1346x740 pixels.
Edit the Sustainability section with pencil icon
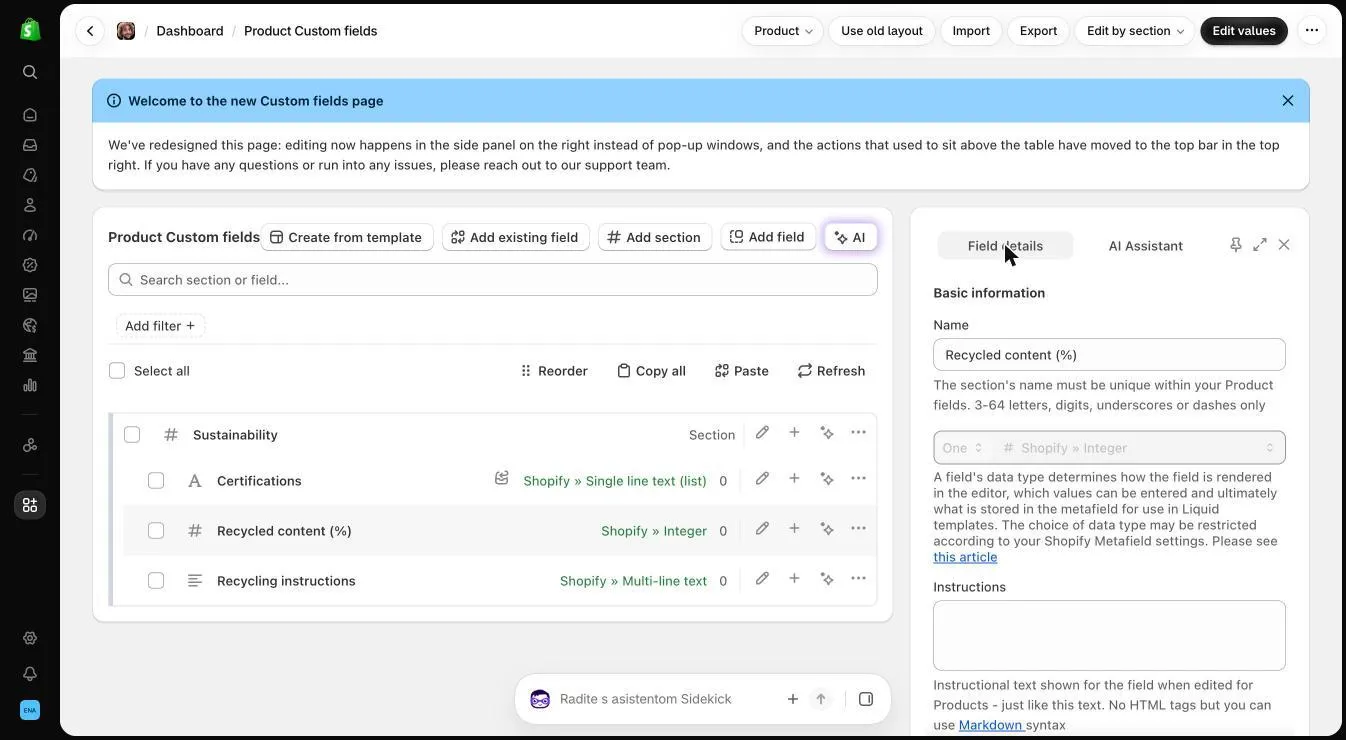pos(762,433)
